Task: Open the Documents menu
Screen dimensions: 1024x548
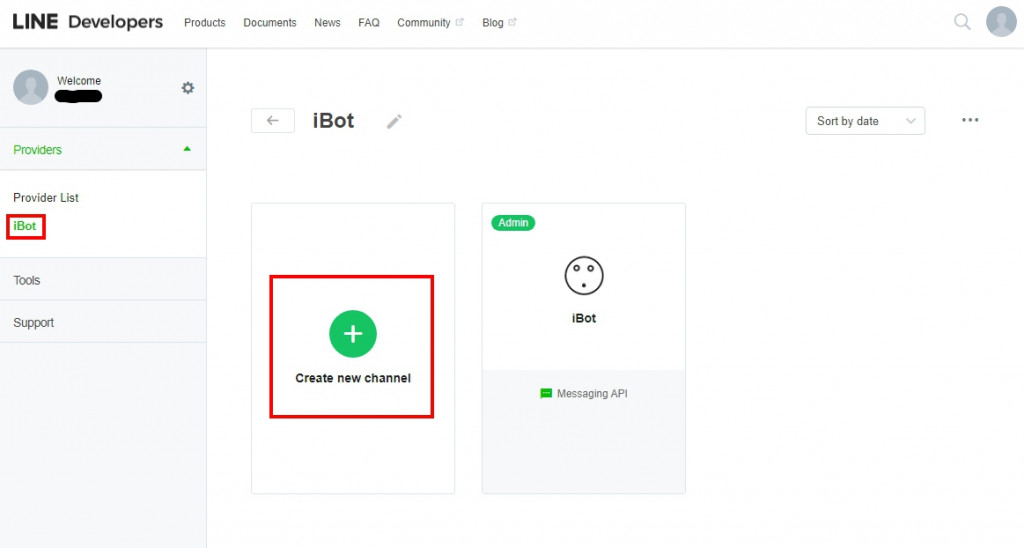Action: tap(270, 23)
